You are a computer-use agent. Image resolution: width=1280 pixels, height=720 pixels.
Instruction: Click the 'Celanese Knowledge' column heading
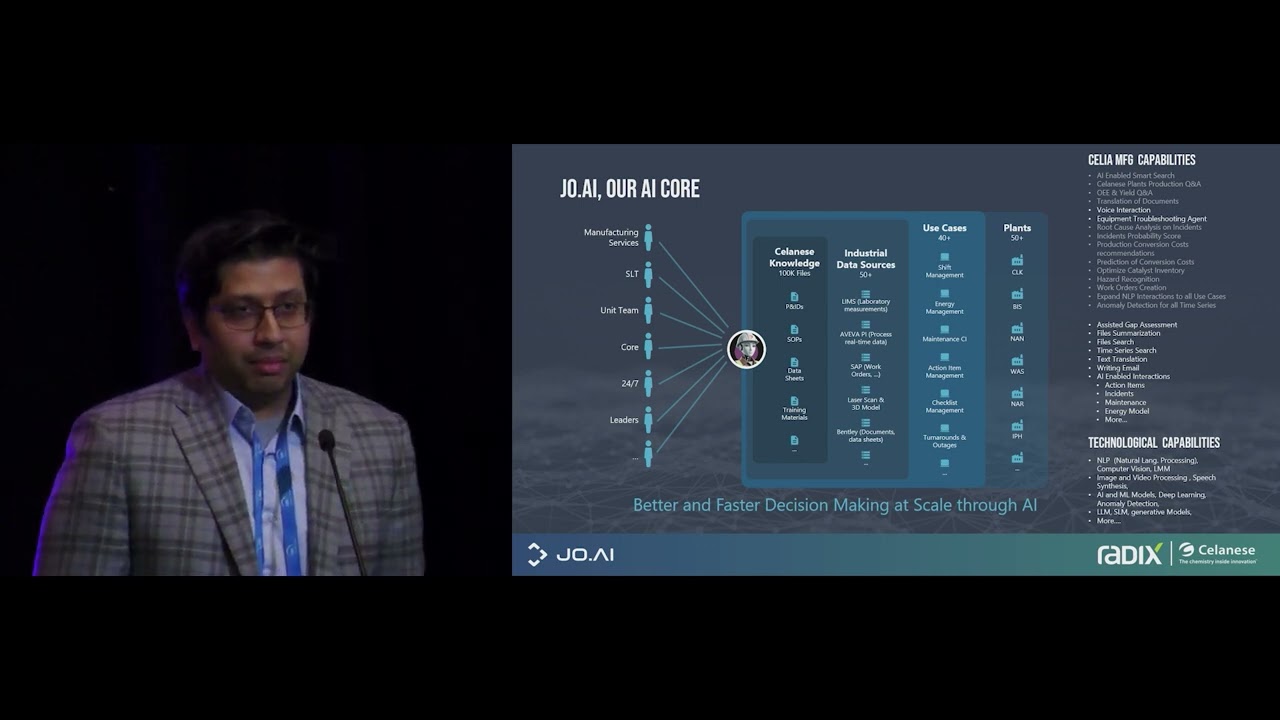794,257
